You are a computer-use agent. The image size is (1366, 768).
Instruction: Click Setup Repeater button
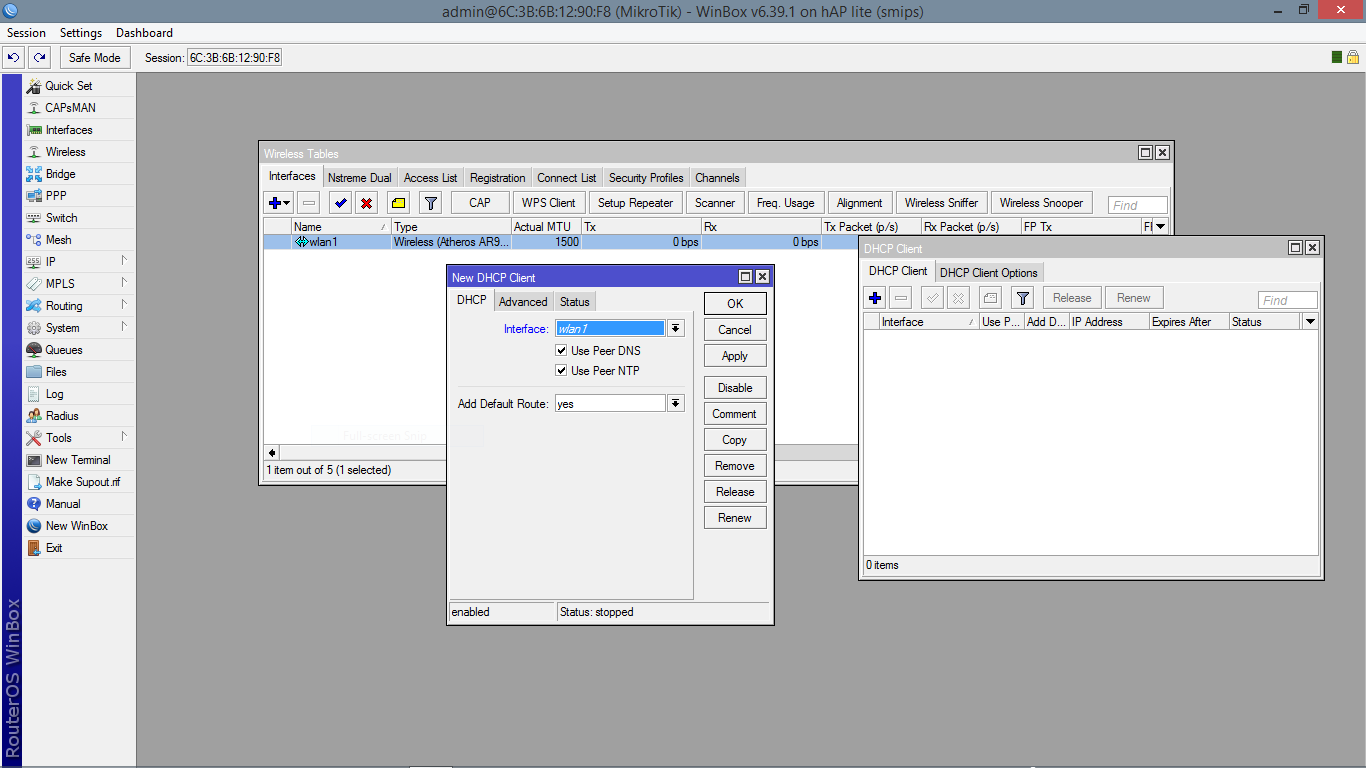tap(635, 203)
